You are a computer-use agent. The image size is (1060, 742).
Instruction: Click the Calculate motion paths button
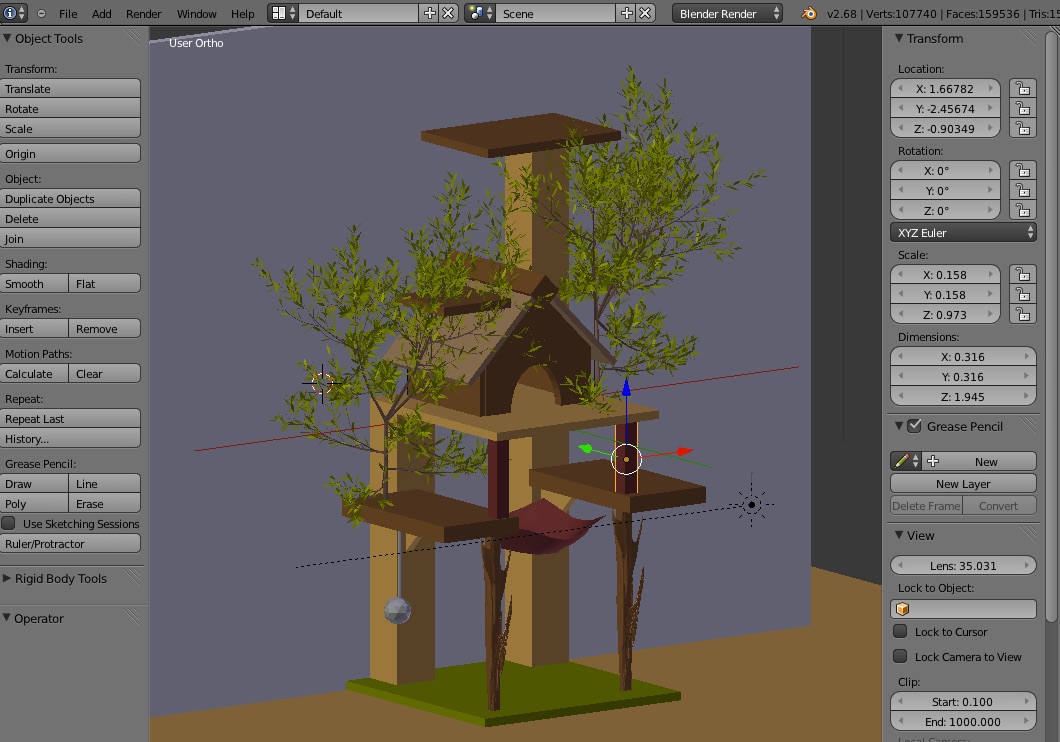point(34,374)
